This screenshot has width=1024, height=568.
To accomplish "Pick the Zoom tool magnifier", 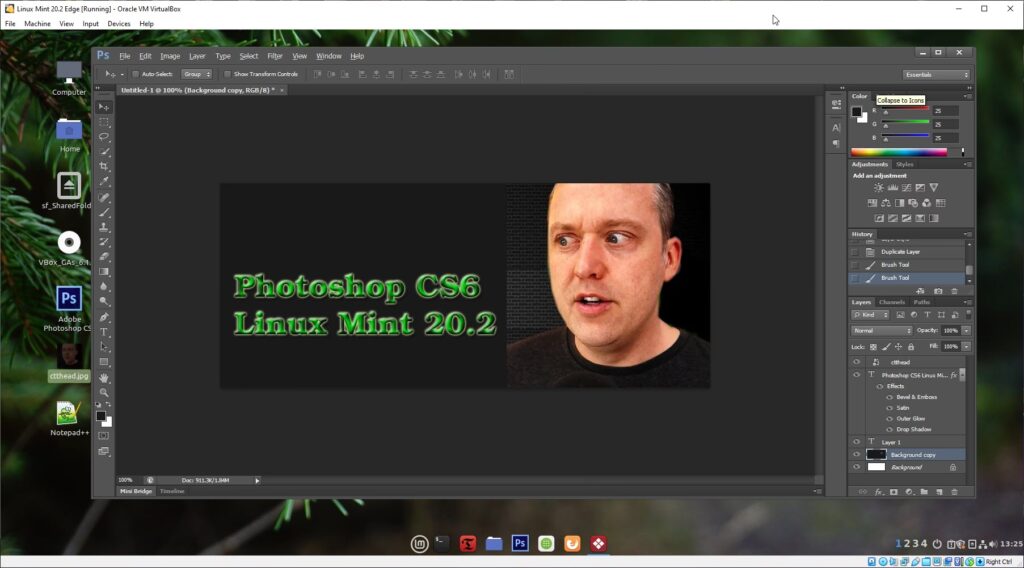I will [x=104, y=393].
